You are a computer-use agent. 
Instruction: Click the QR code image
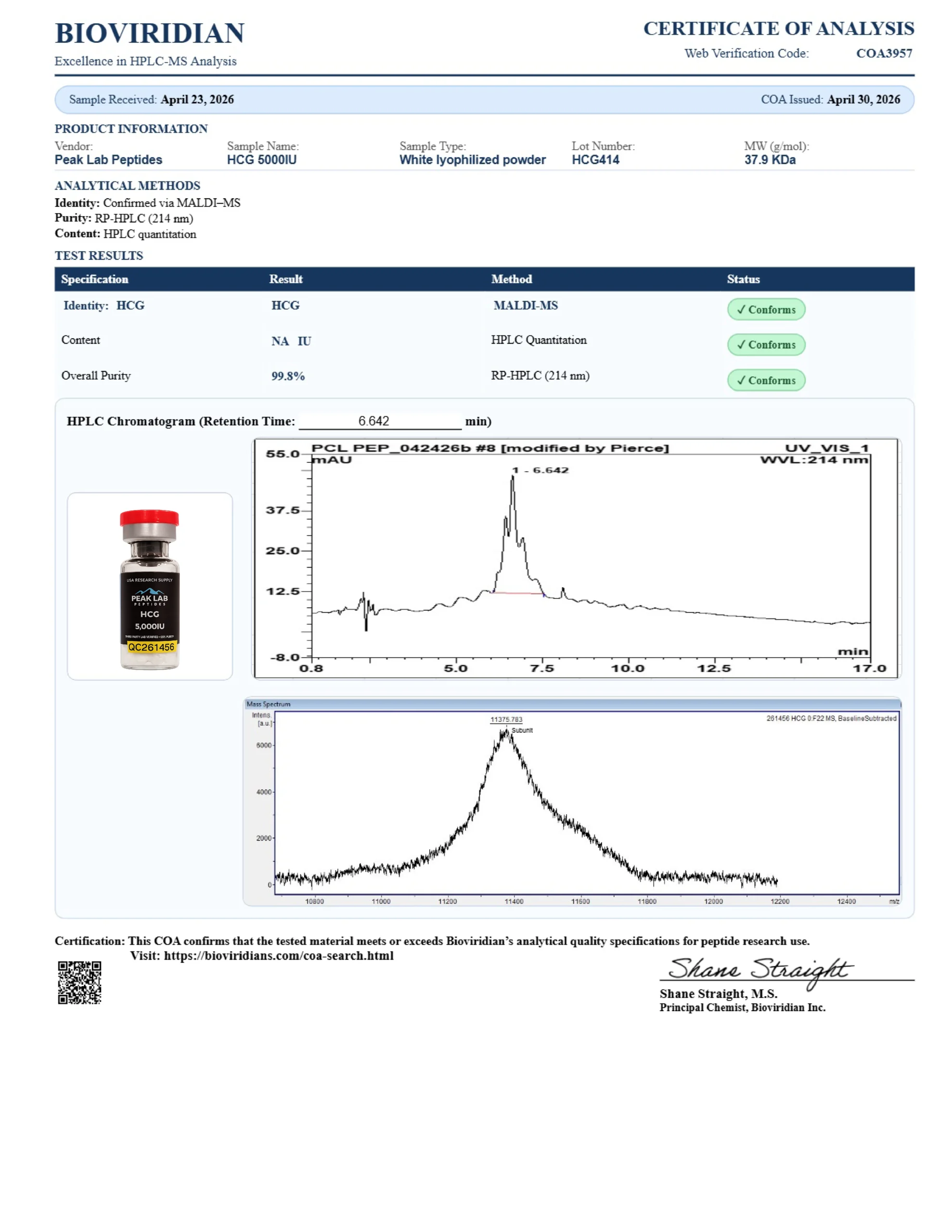[x=79, y=982]
